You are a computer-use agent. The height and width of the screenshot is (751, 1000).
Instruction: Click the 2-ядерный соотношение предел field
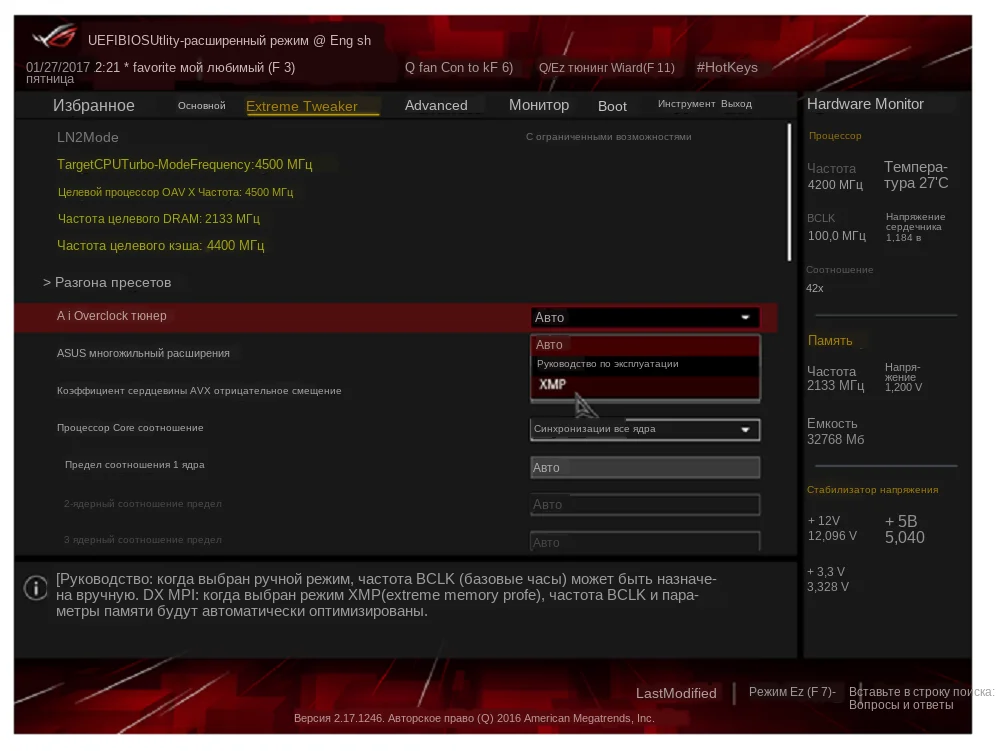[x=645, y=504]
